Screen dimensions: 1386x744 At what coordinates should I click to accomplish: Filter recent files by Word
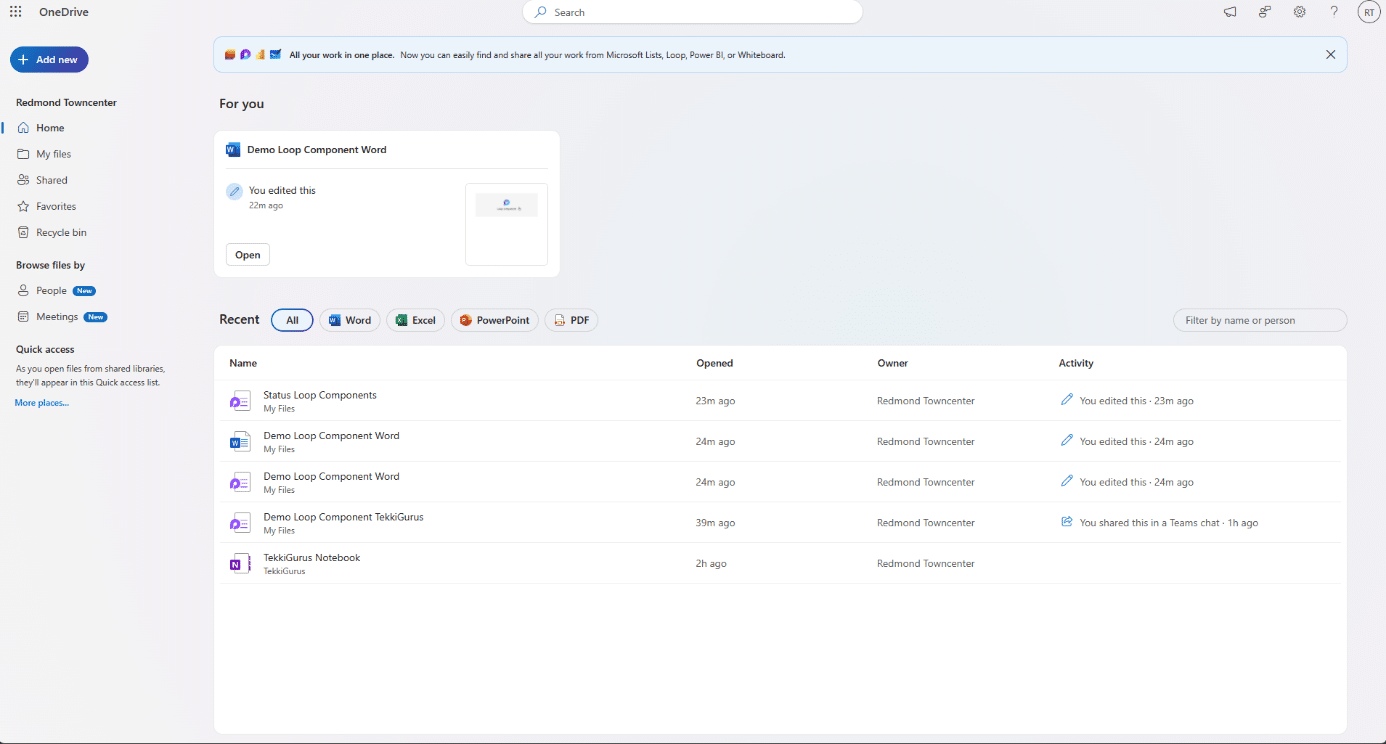tap(349, 320)
